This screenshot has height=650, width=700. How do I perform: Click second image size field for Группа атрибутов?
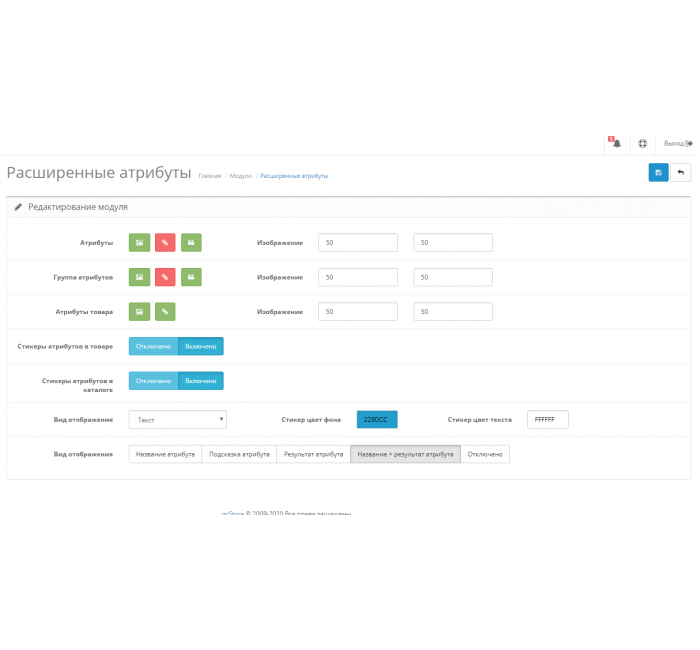click(453, 277)
